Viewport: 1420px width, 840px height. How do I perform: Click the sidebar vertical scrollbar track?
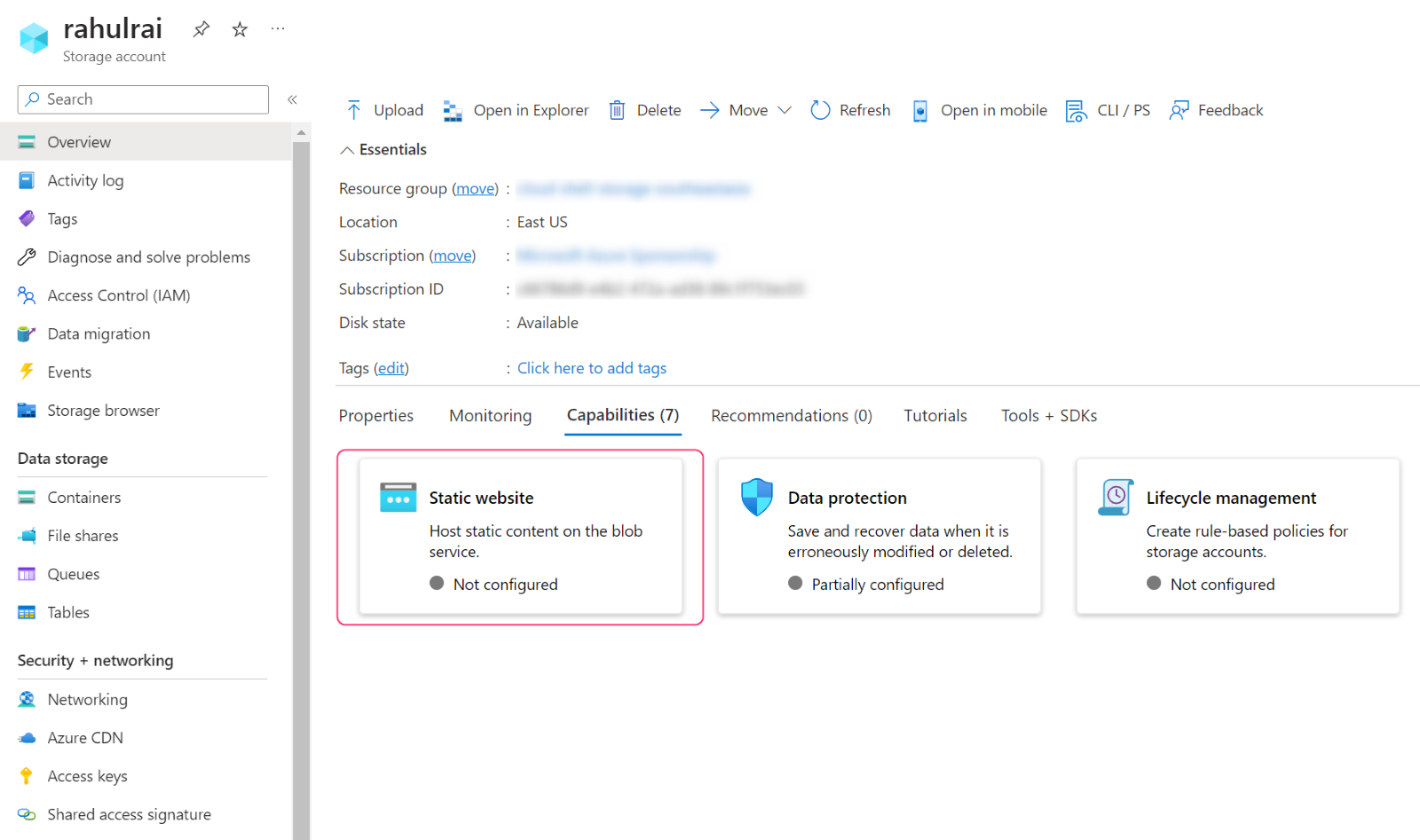(x=302, y=490)
